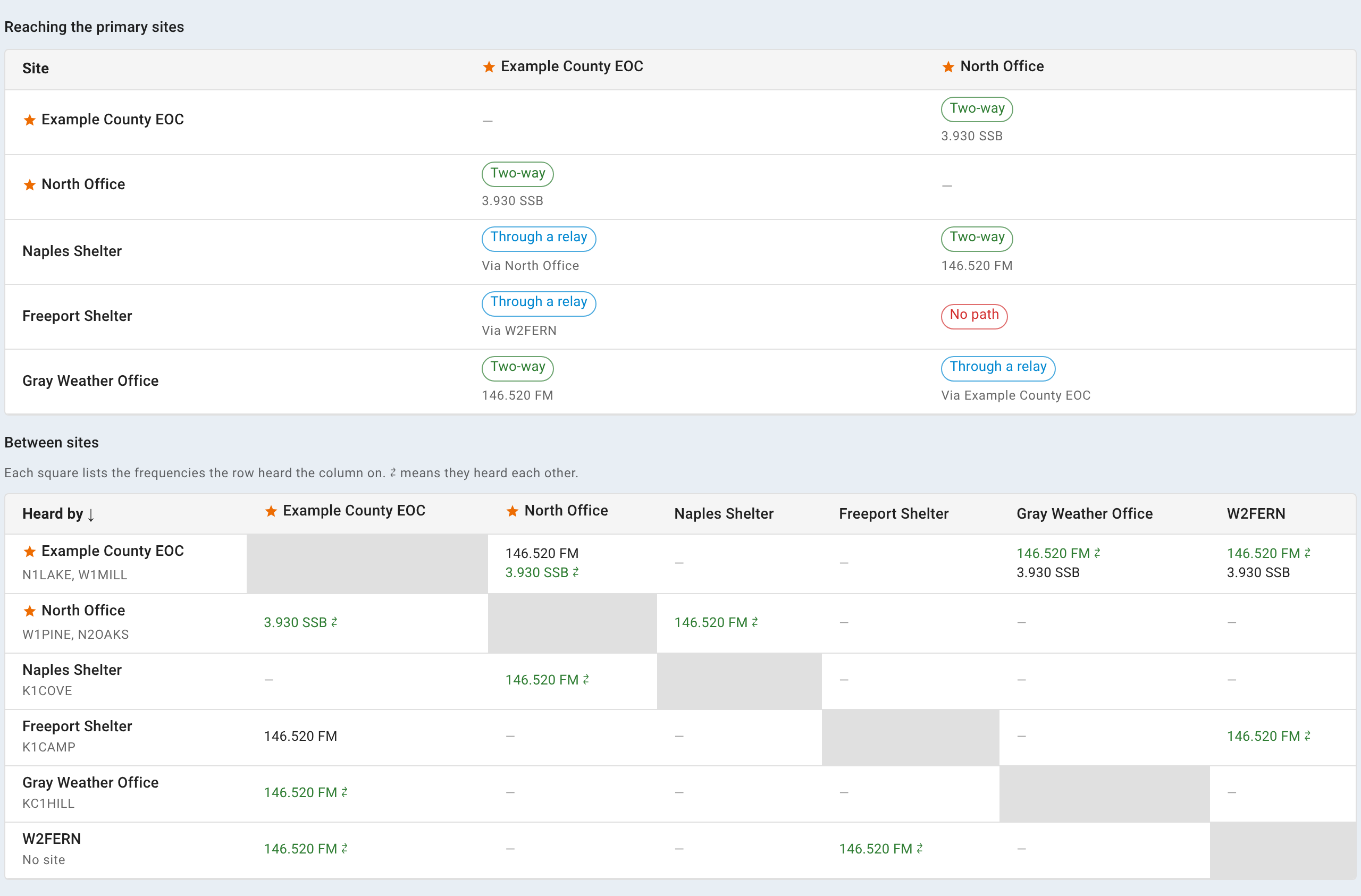Click Through a relay badge via Example County EOC

click(998, 368)
